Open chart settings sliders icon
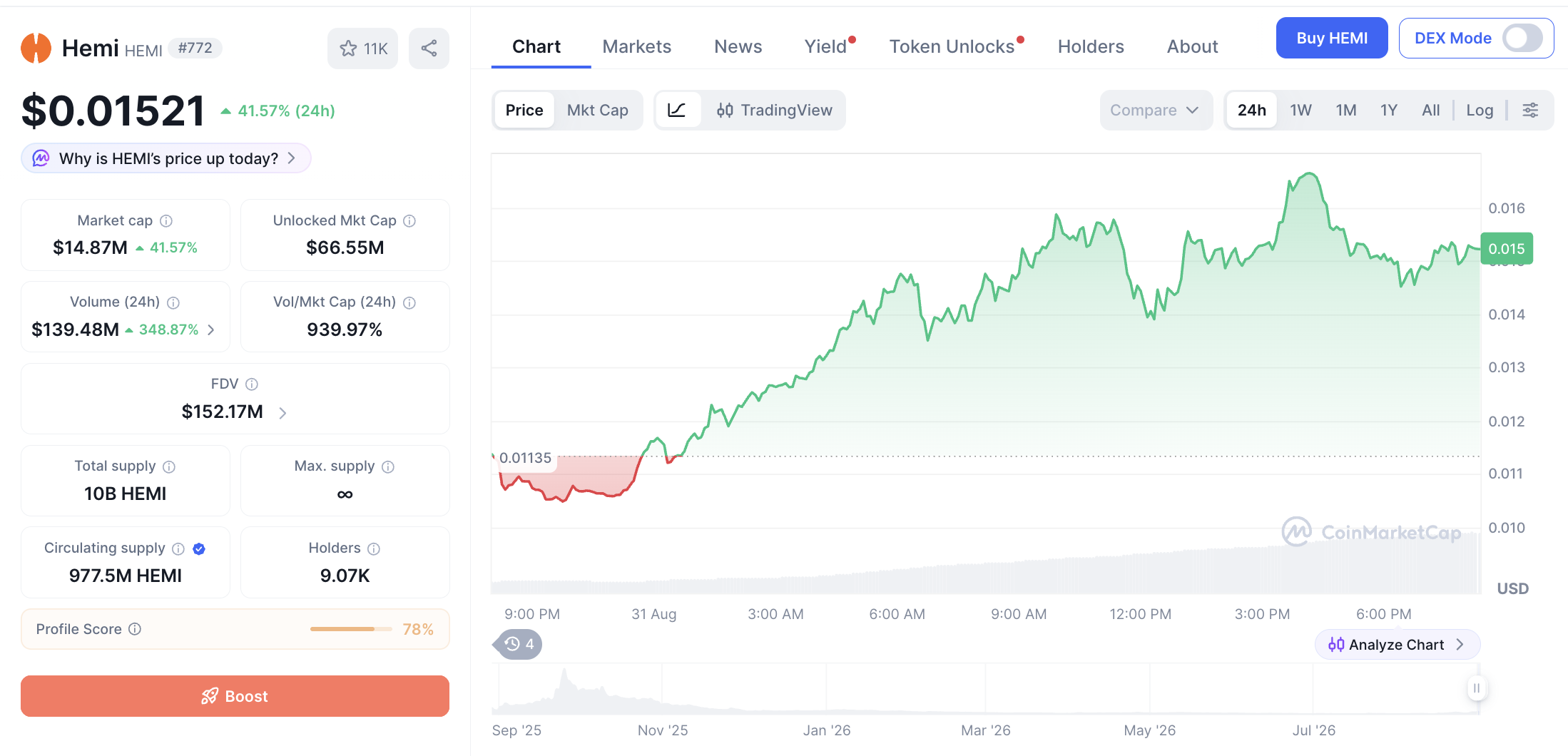The image size is (1568, 756). (x=1530, y=110)
